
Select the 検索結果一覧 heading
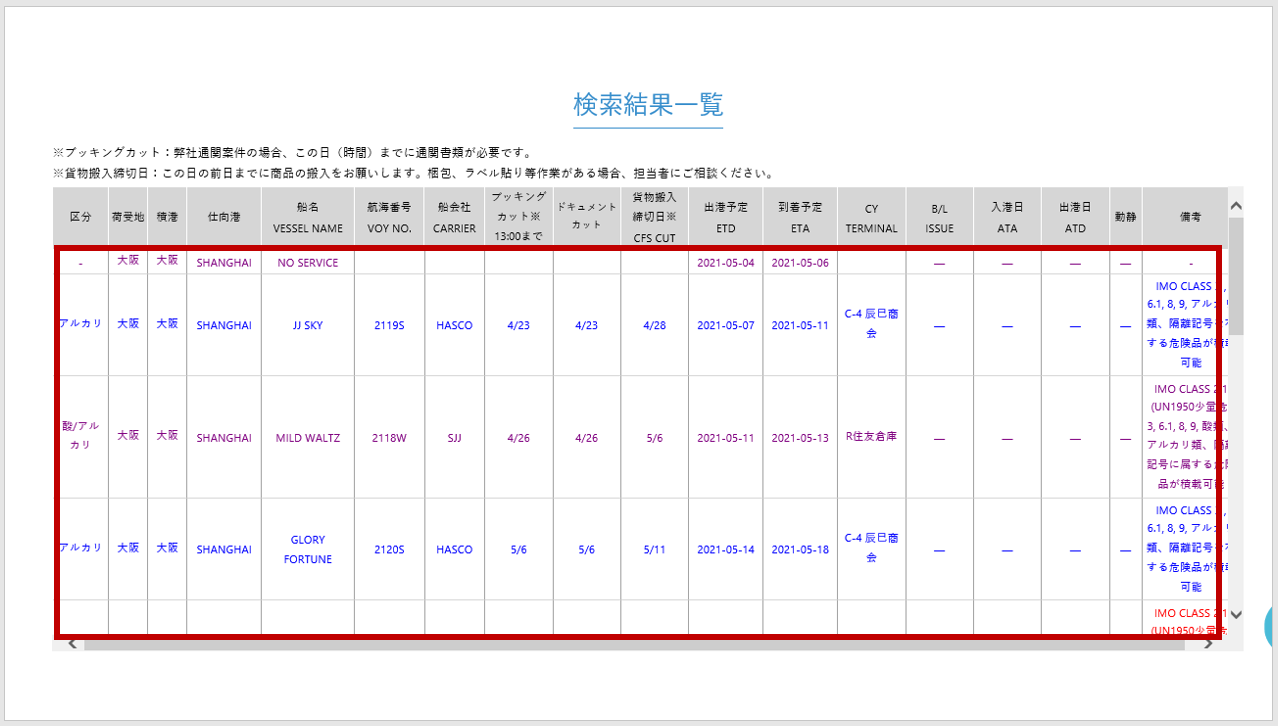coord(648,104)
